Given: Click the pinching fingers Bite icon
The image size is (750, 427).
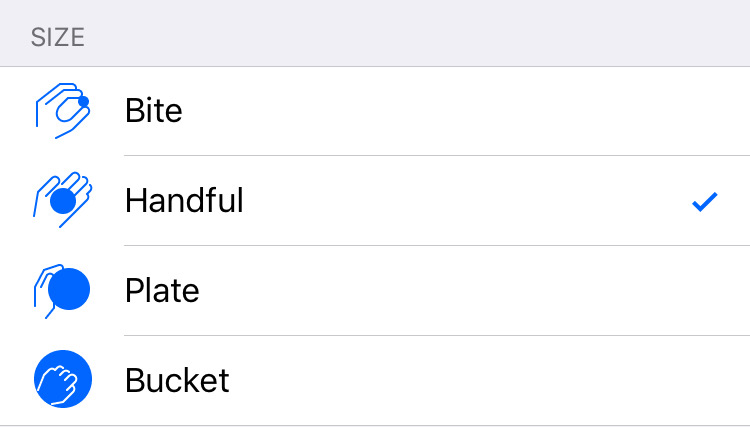Looking at the screenshot, I should (63, 111).
